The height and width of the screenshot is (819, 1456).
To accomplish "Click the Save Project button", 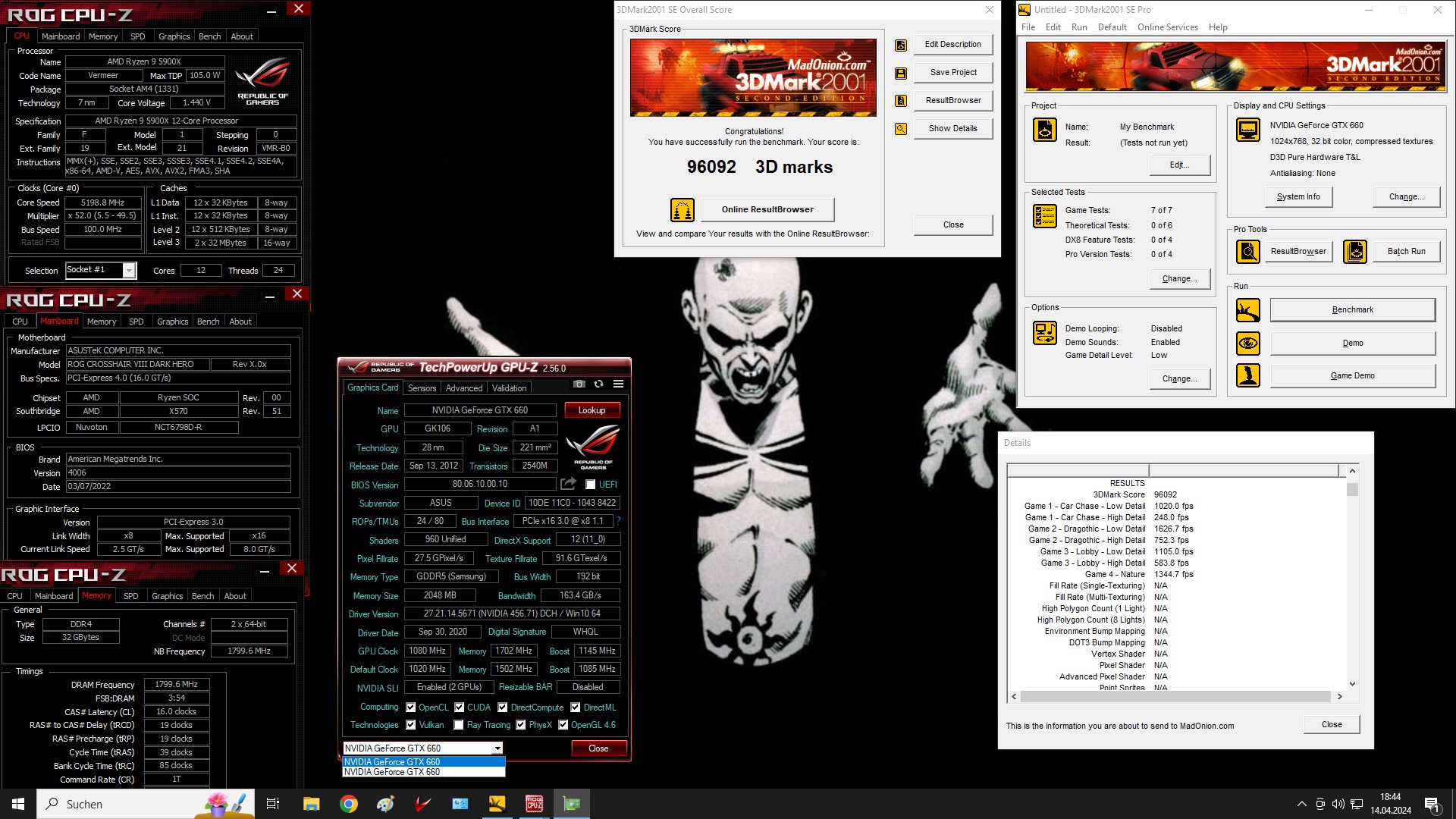I will pyautogui.click(x=953, y=73).
